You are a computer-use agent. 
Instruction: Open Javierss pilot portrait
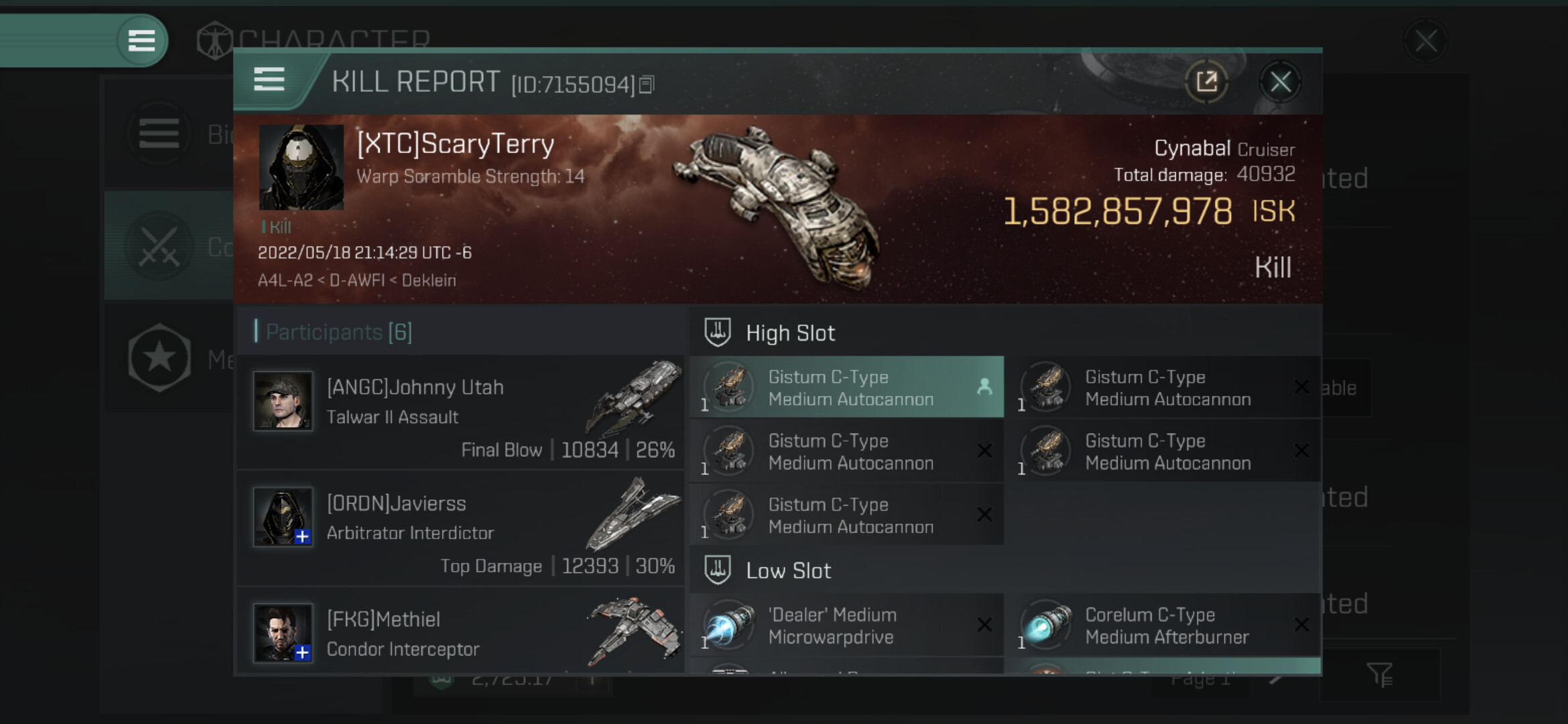click(x=283, y=516)
